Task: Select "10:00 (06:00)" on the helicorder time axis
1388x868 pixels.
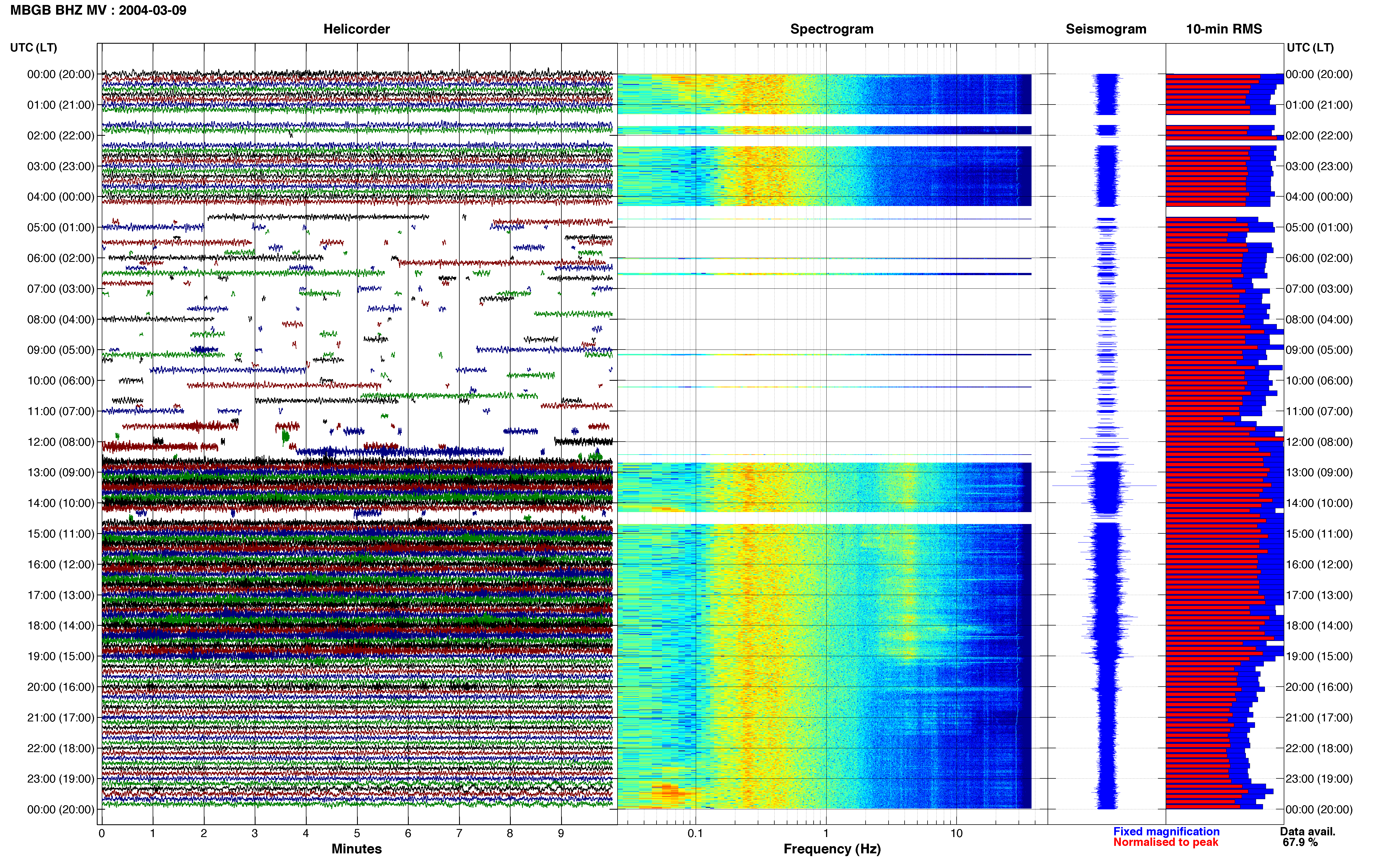Action: [61, 380]
